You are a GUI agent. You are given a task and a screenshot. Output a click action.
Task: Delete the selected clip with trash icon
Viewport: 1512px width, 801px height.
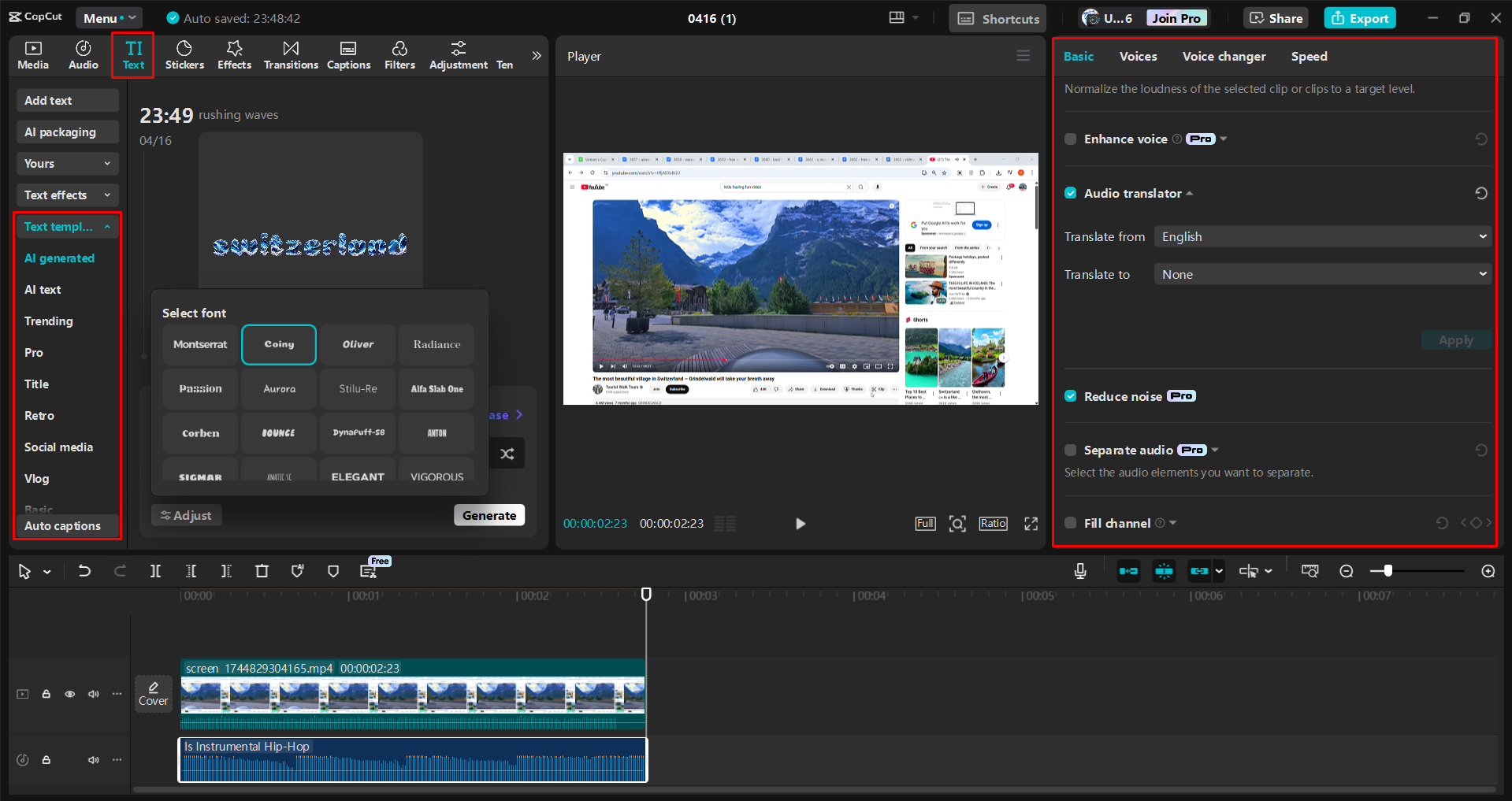pyautogui.click(x=262, y=571)
